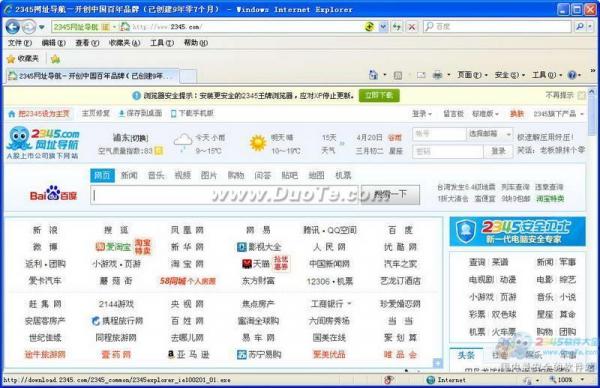Open the 工具(T) menu in the menu bar
This screenshot has width=600, height=388.
coord(161,43)
